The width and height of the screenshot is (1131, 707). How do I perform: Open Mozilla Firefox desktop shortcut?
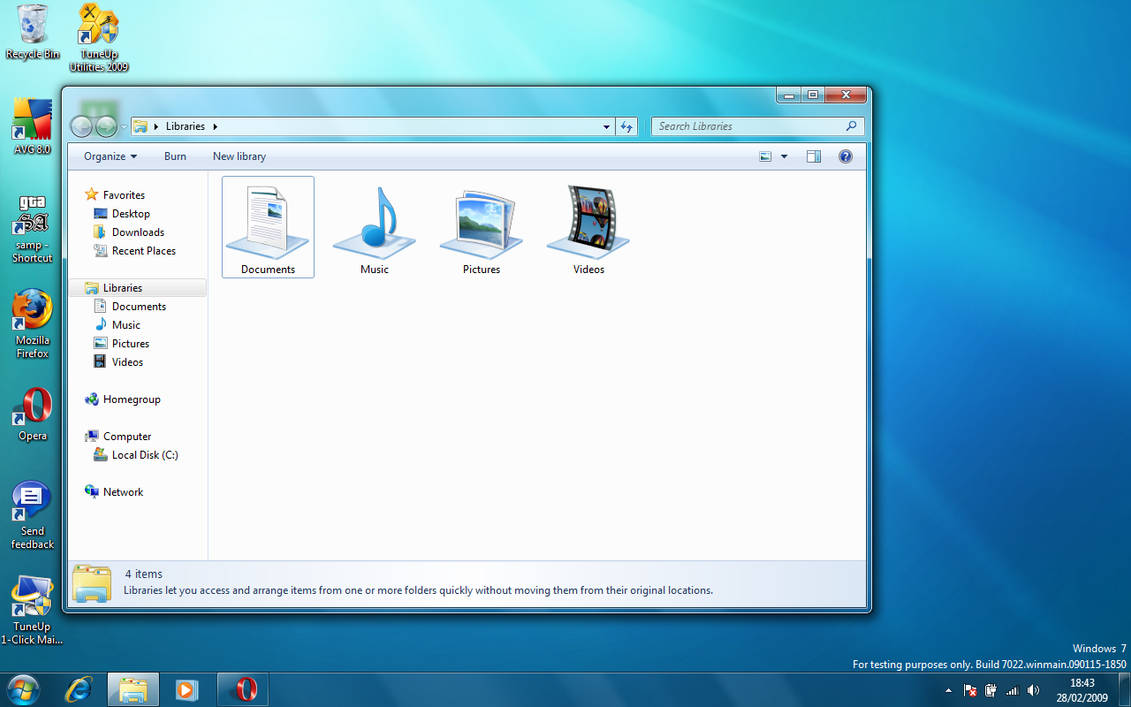click(x=32, y=323)
